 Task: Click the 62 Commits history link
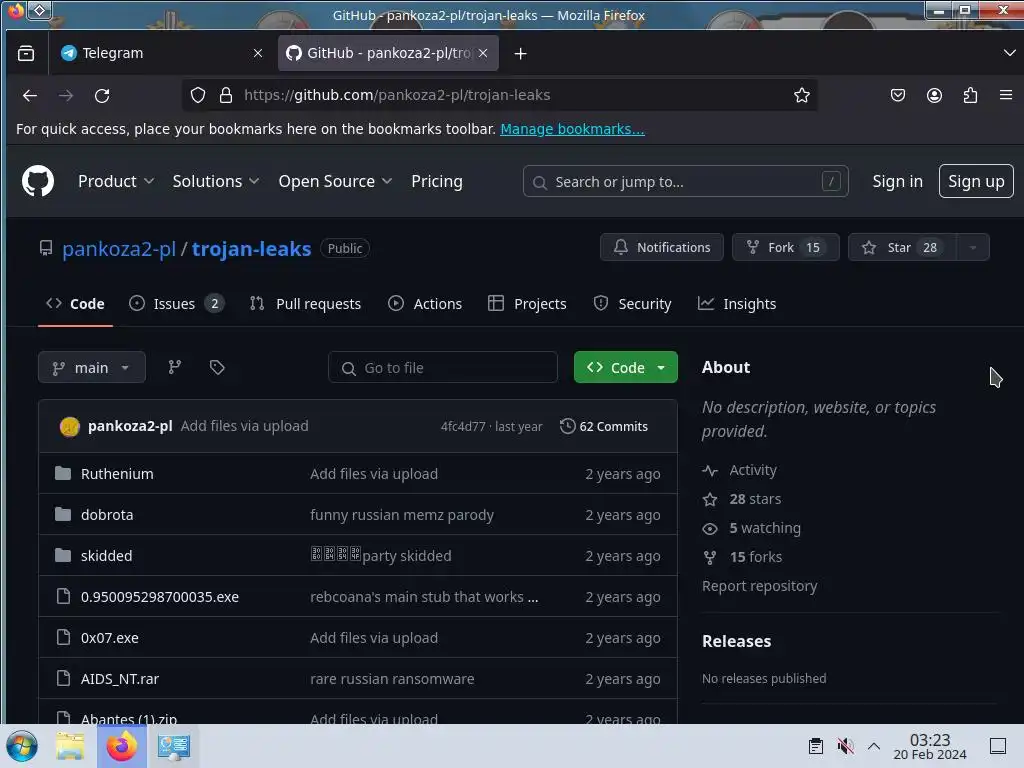pyautogui.click(x=604, y=426)
